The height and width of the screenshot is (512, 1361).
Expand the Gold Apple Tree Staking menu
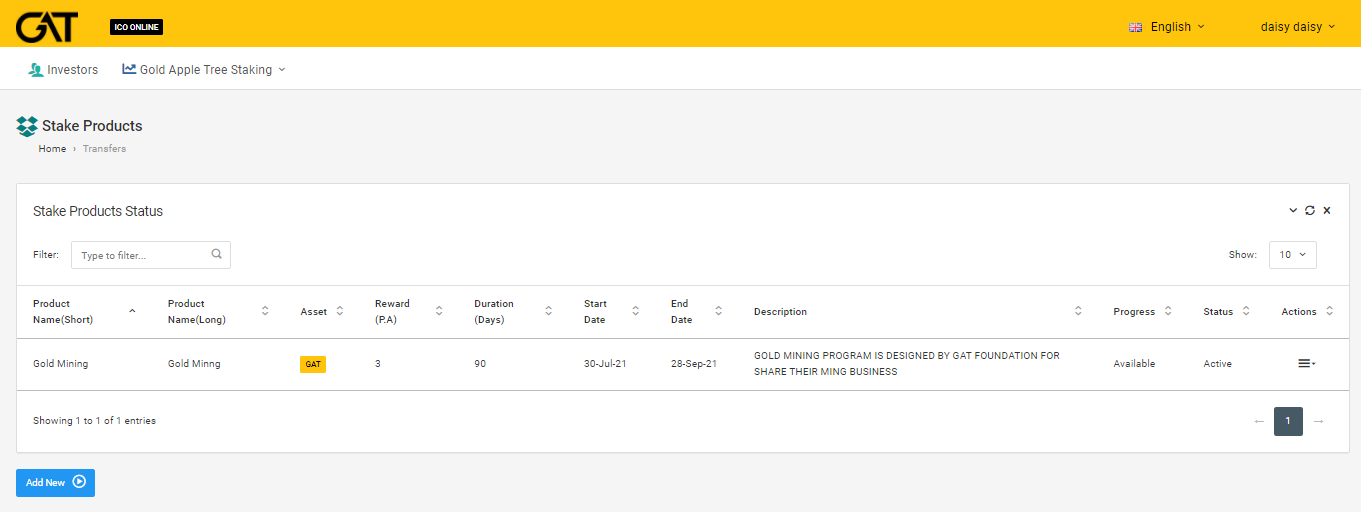[204, 70]
